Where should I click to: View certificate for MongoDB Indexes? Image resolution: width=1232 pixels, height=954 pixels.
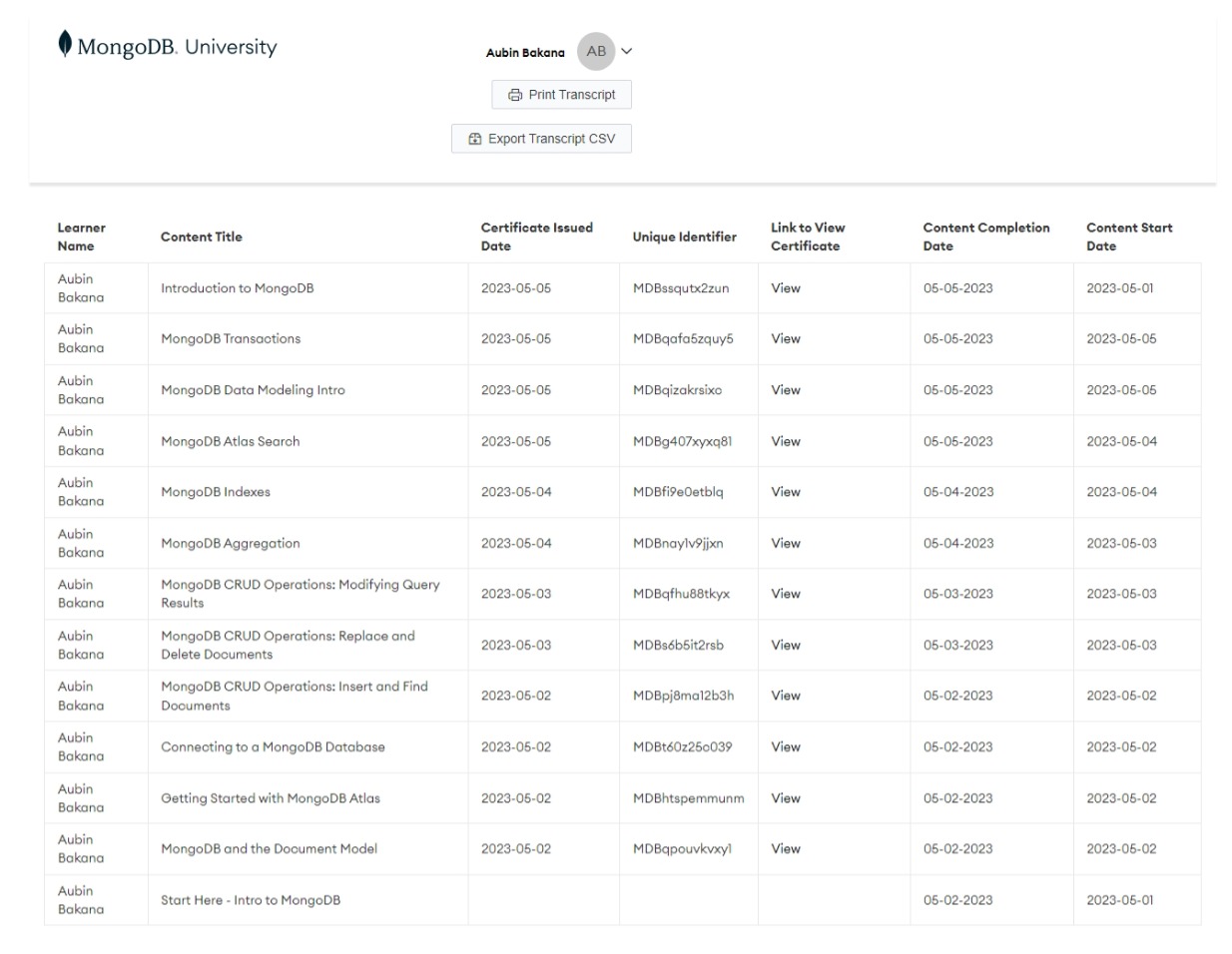coord(786,492)
